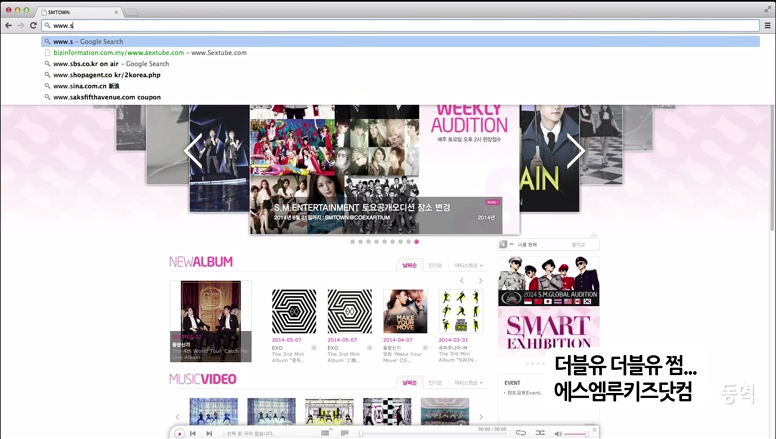Adjust the pink player volume slider
The height and width of the screenshot is (439, 776).
(x=576, y=434)
